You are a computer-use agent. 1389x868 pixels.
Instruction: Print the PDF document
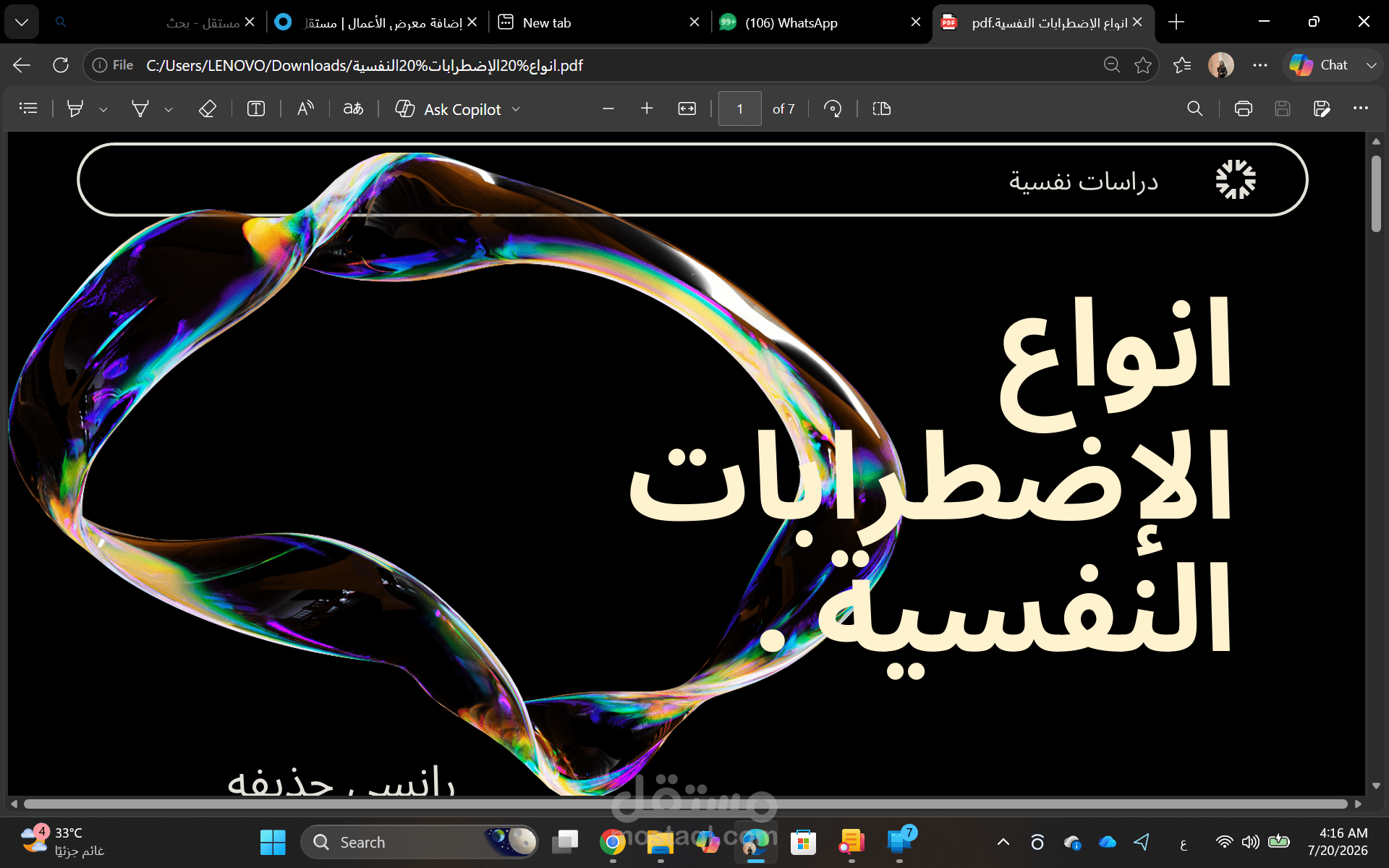point(1244,109)
